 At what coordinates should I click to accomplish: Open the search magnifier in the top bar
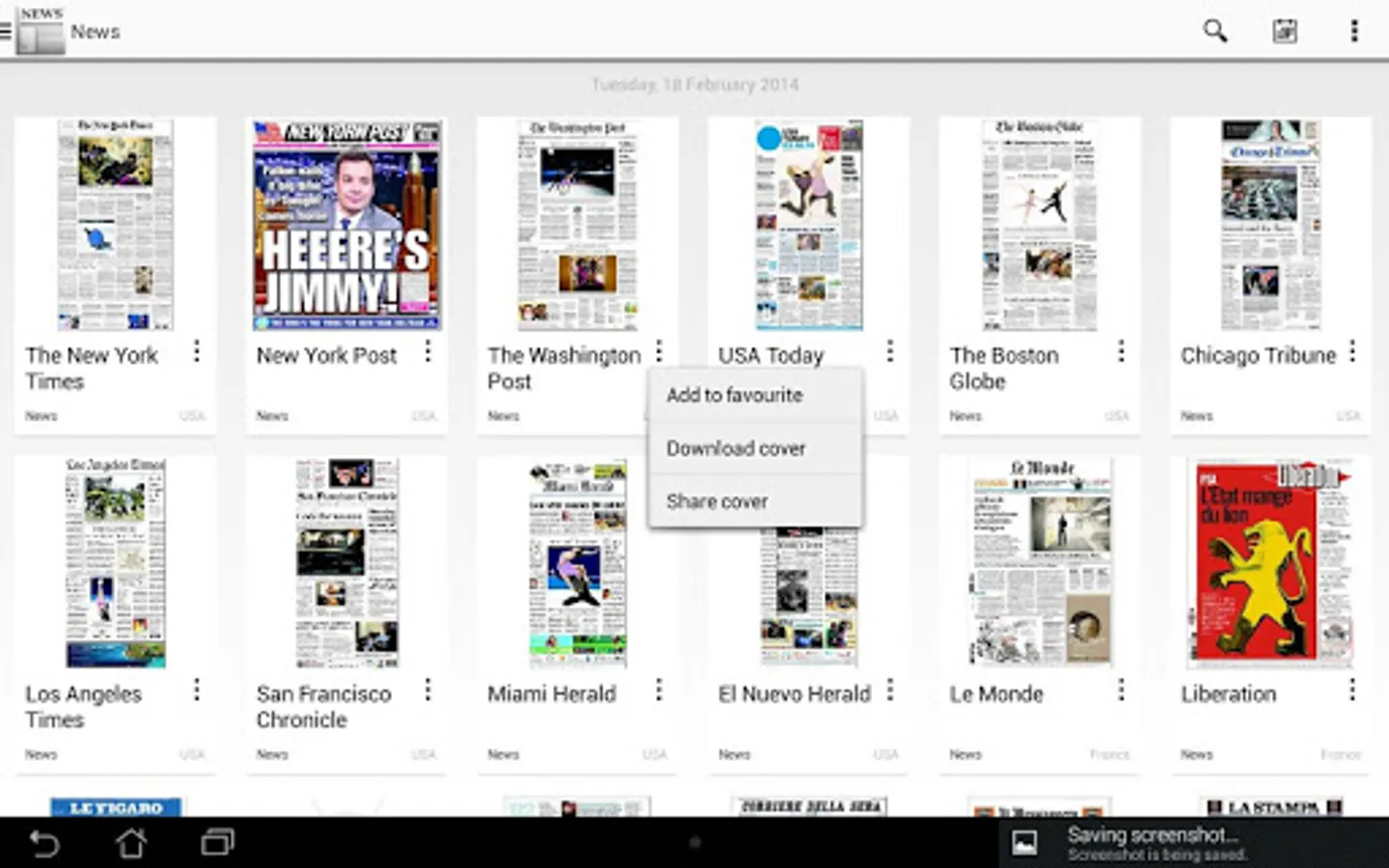coord(1215,31)
